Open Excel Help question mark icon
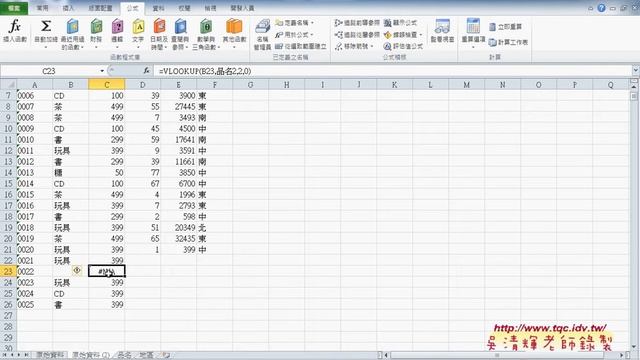 pyautogui.click(x=601, y=8)
